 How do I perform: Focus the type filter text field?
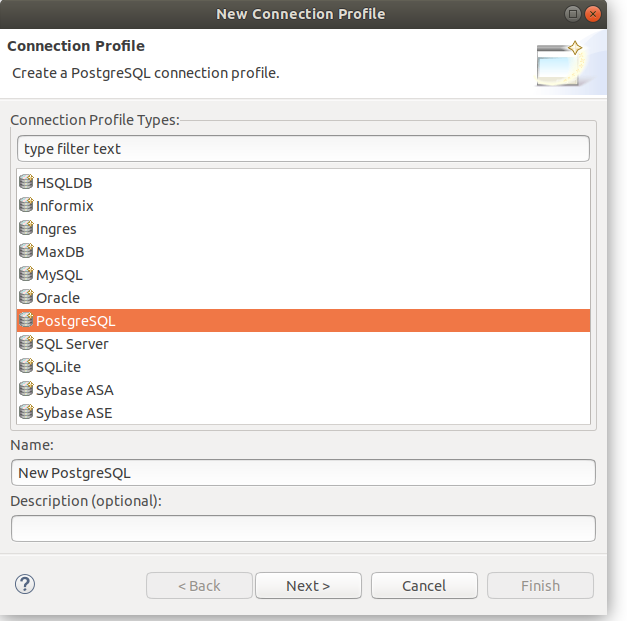tap(303, 149)
